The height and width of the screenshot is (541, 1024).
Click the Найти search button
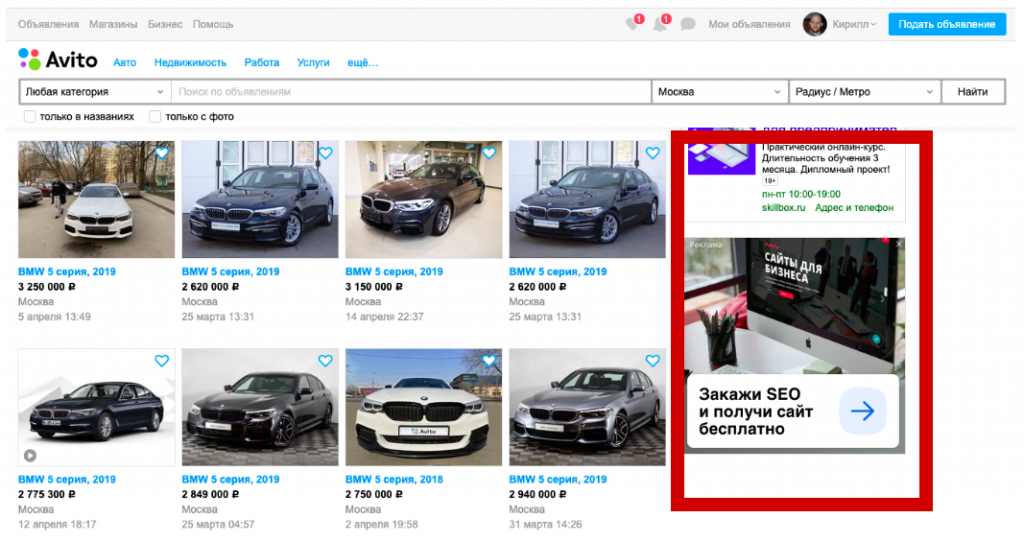point(973,92)
